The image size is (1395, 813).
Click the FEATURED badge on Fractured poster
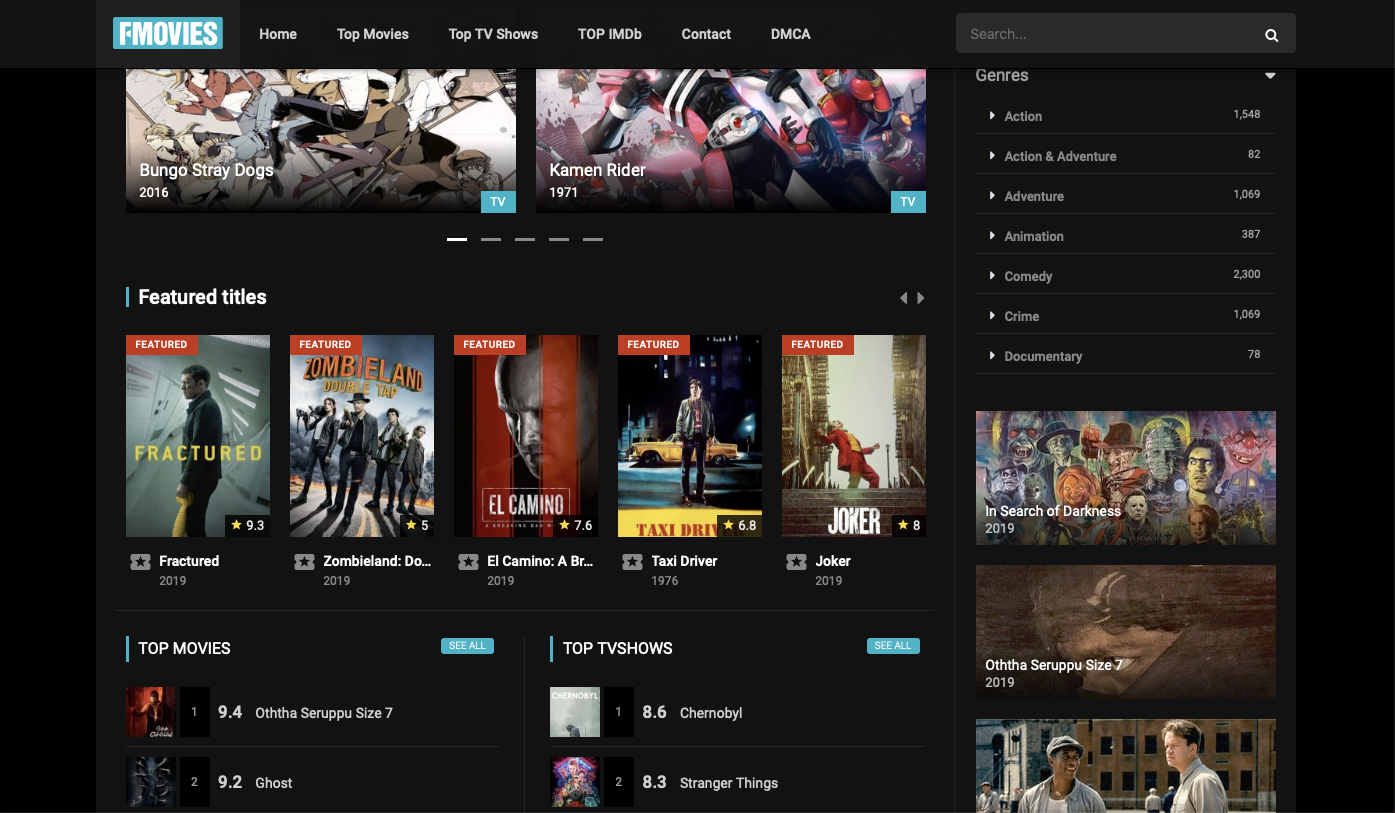pos(162,345)
